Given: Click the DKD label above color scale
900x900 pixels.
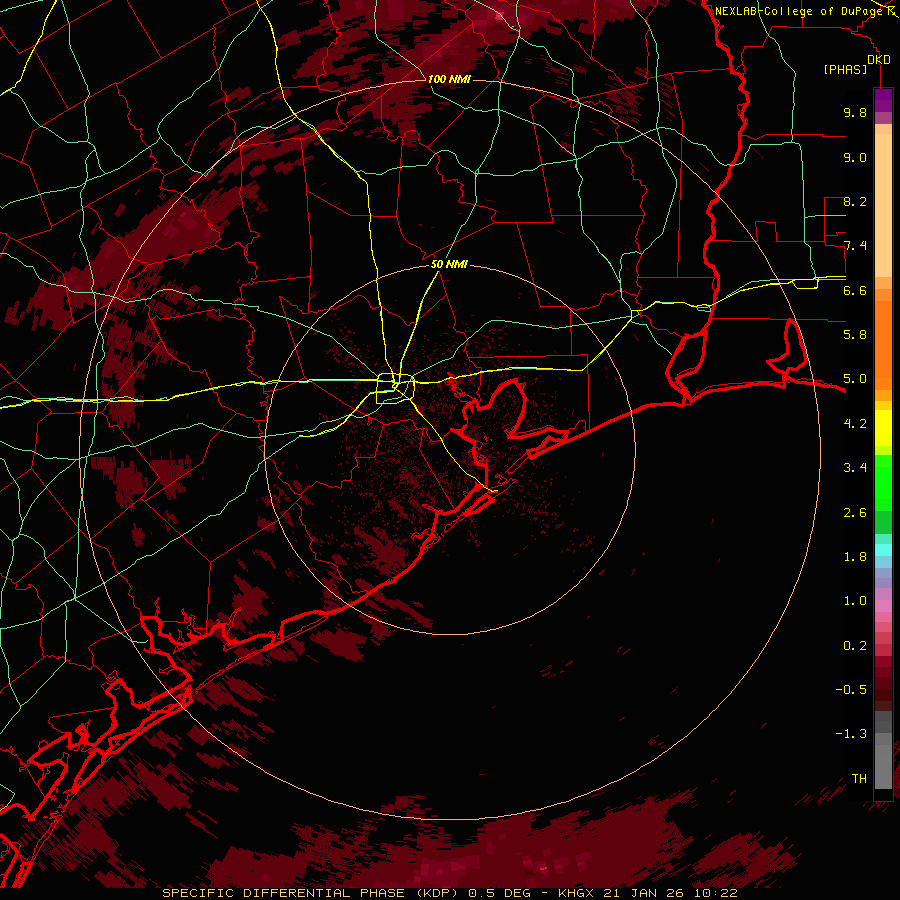Looking at the screenshot, I should tap(879, 60).
